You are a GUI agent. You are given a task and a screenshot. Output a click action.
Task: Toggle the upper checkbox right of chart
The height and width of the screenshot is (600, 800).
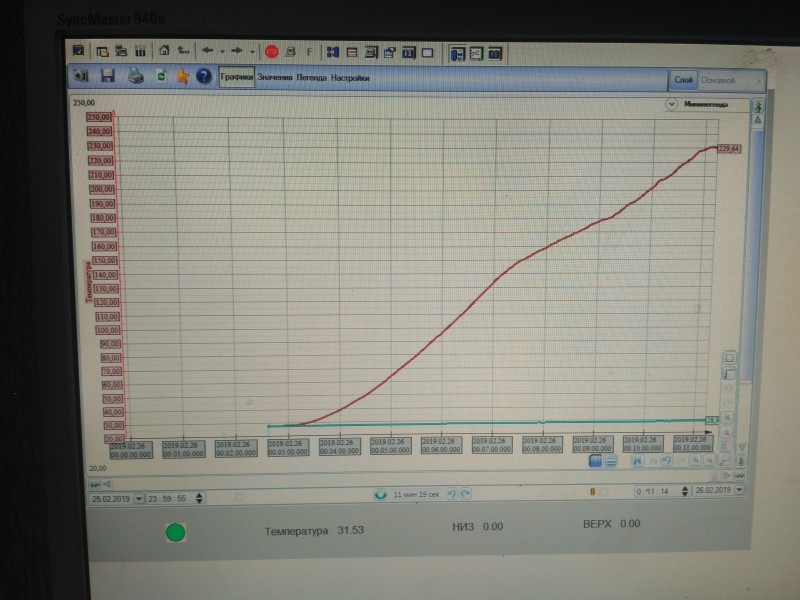tap(729, 358)
